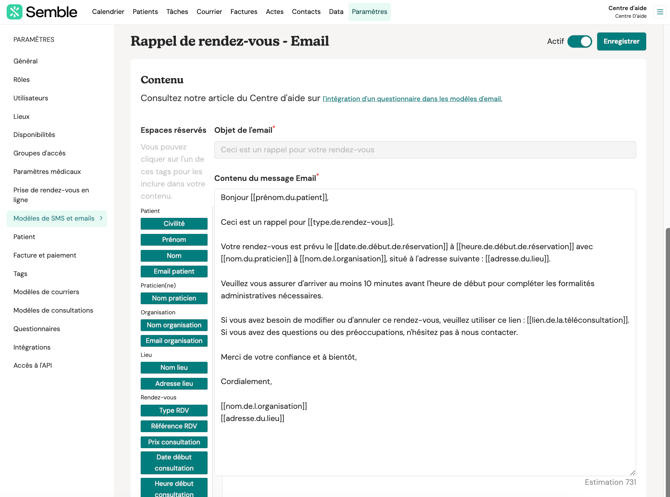Open the hamburger menu icon beside Centre d'aide
The height and width of the screenshot is (497, 670).
pyautogui.click(x=660, y=12)
